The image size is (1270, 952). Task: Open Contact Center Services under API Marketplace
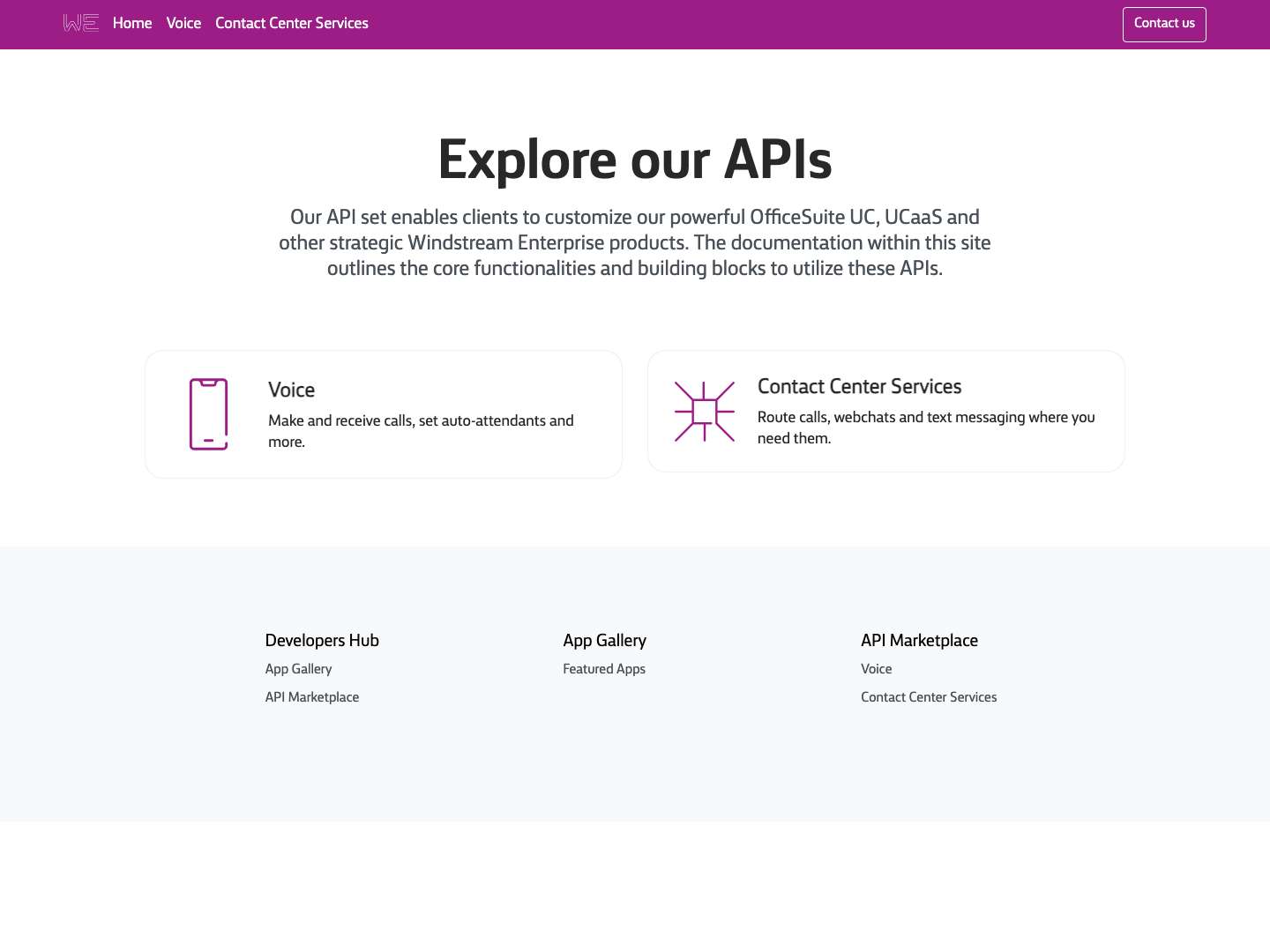(929, 697)
